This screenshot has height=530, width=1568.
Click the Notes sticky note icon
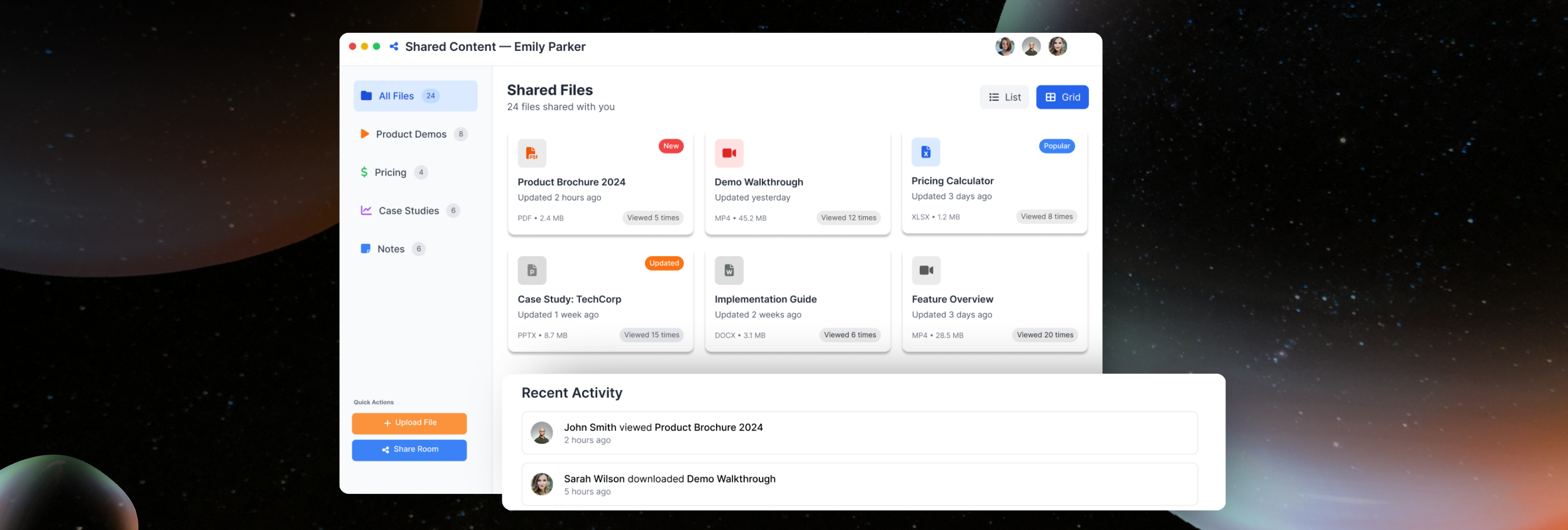(365, 249)
